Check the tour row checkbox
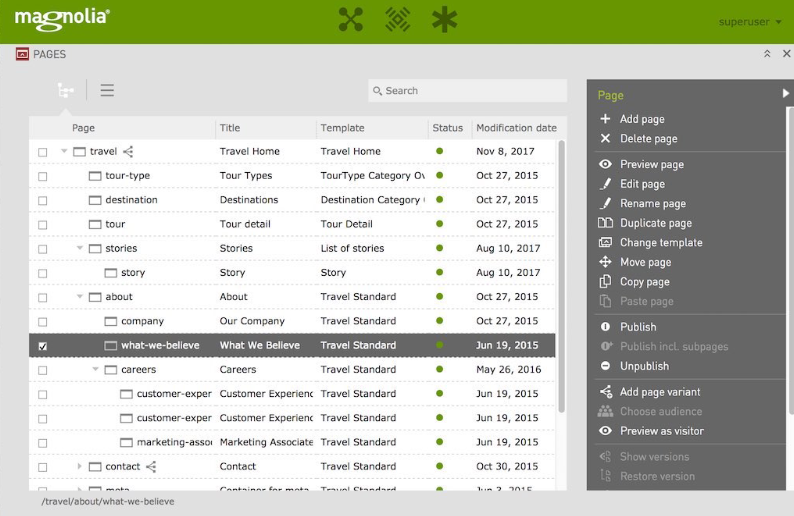 (43, 225)
